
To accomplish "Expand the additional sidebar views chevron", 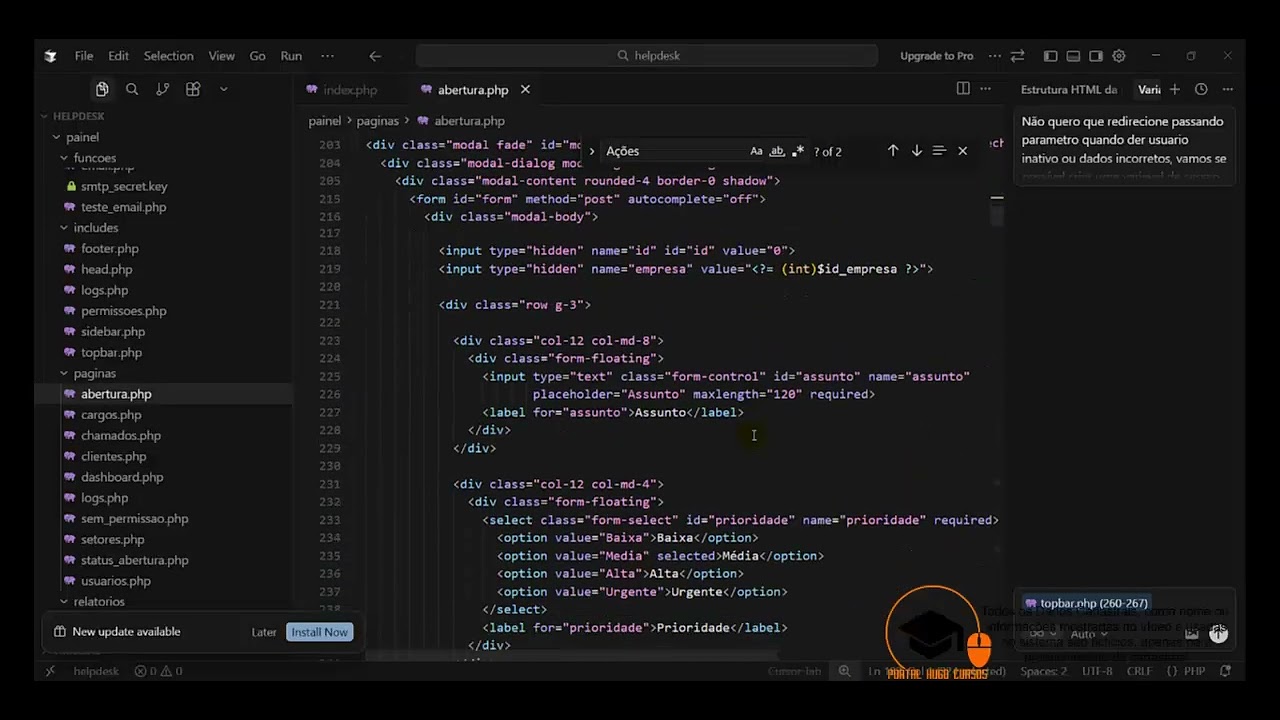I will pyautogui.click(x=223, y=90).
